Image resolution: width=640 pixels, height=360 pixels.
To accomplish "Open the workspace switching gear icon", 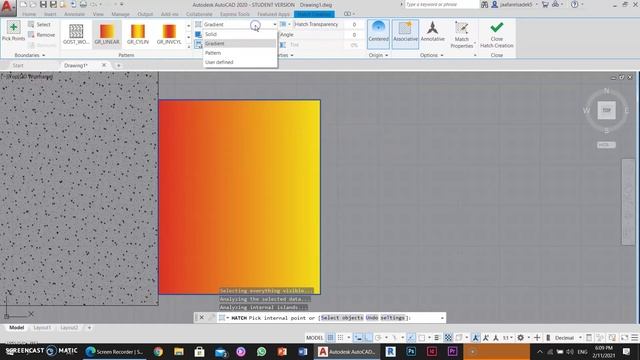I will 520,338.
